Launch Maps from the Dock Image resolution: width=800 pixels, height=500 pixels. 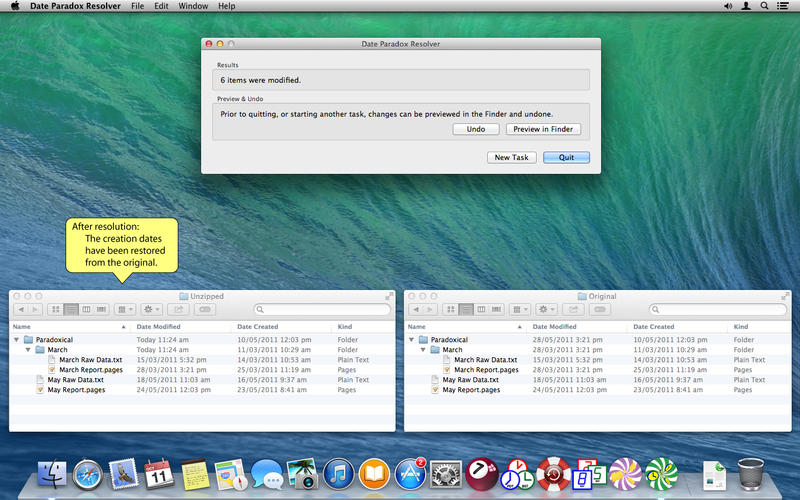click(x=231, y=474)
